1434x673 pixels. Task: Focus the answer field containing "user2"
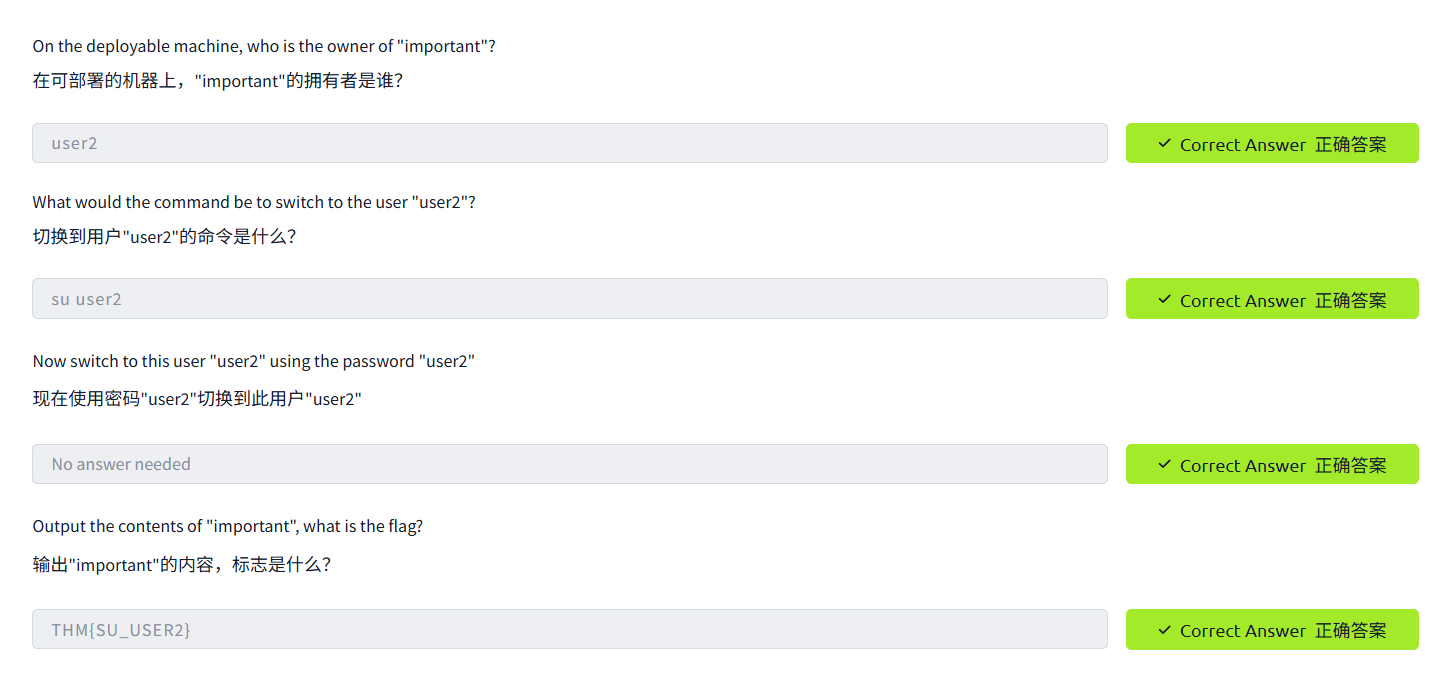tap(569, 143)
